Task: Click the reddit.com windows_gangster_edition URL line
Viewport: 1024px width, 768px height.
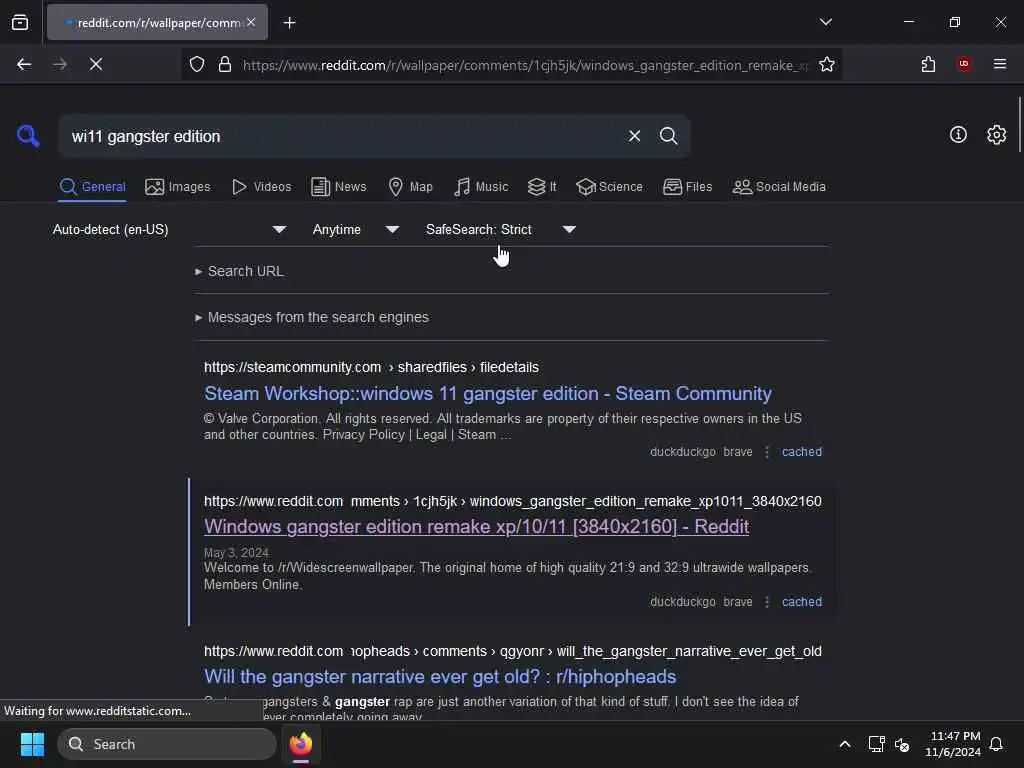Action: point(513,501)
